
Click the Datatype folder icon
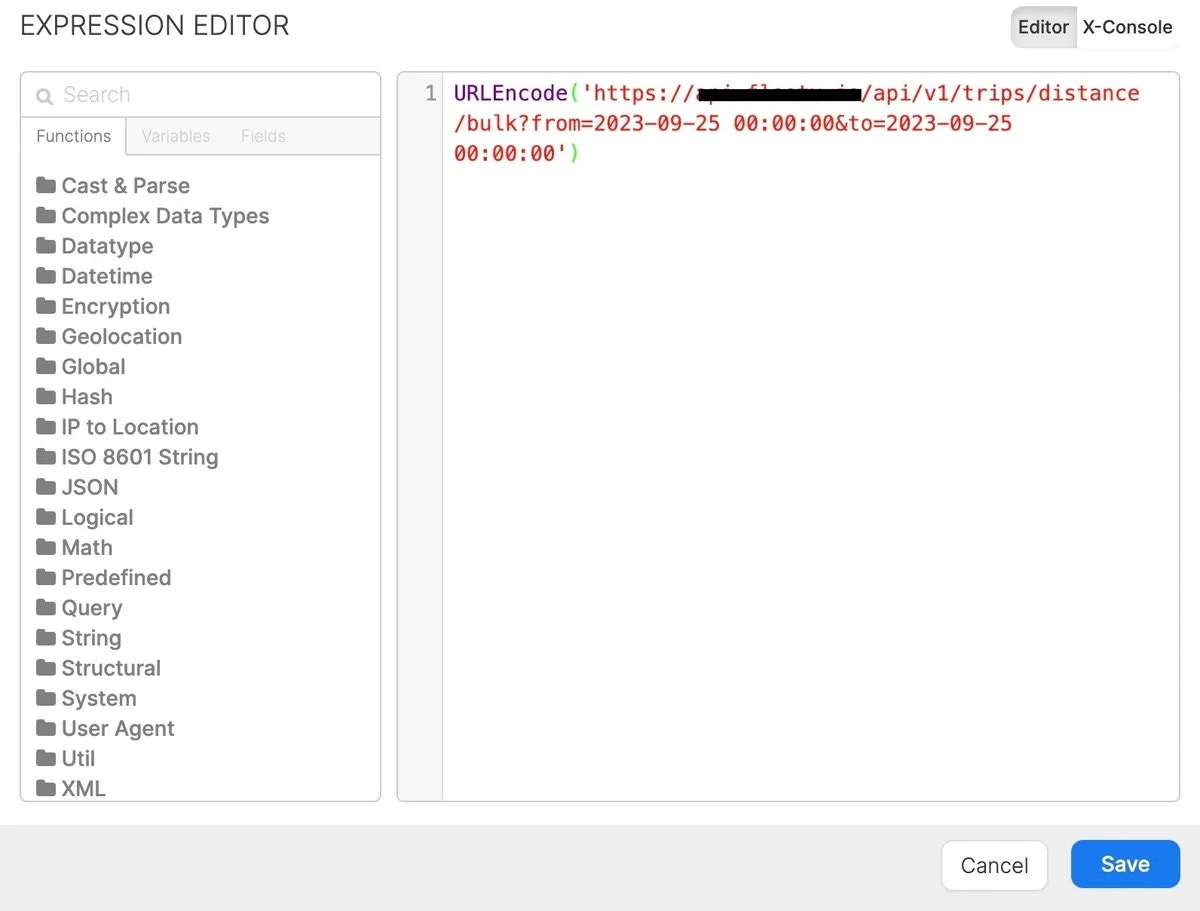[x=46, y=245]
